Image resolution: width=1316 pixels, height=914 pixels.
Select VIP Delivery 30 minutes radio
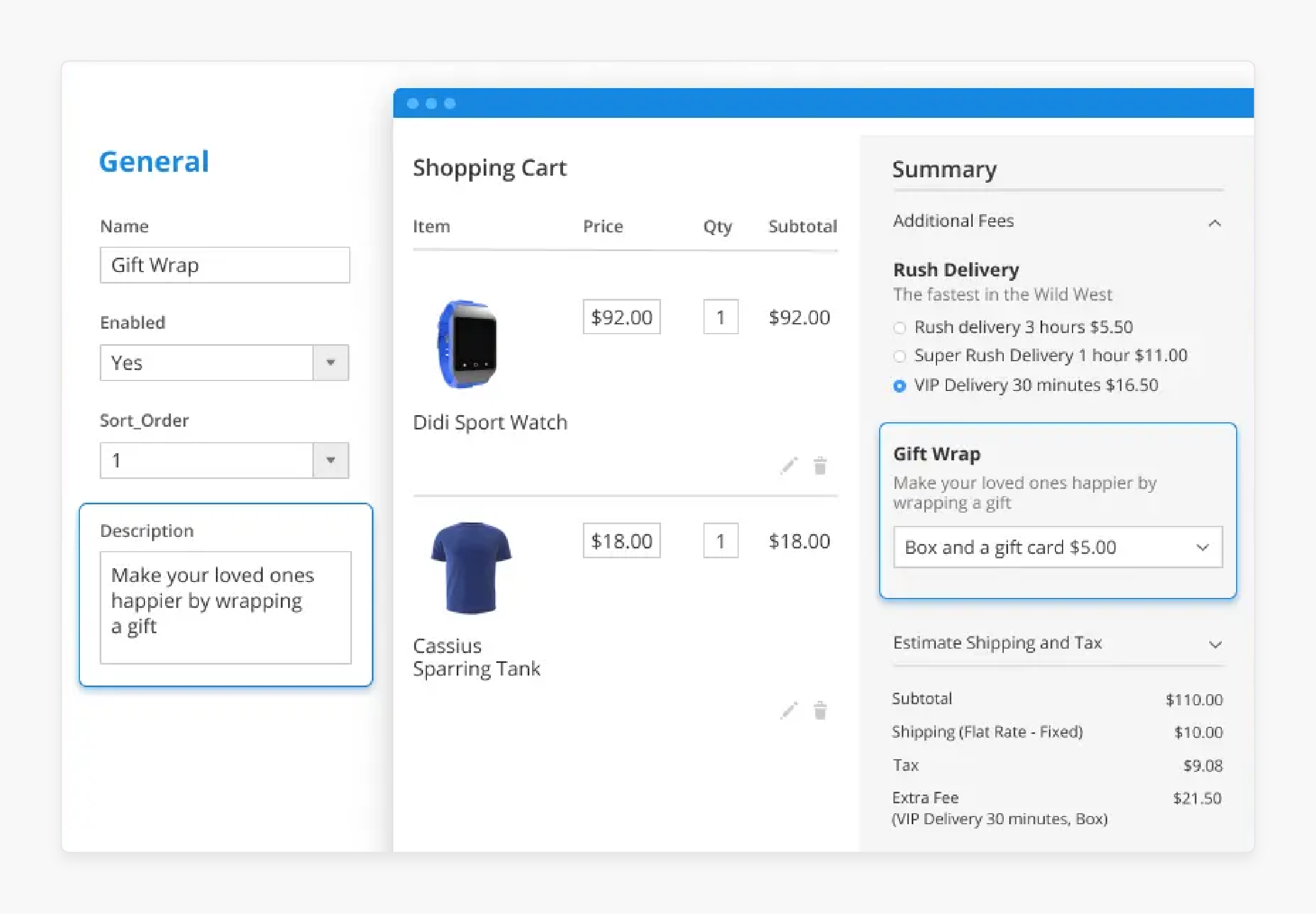[900, 386]
